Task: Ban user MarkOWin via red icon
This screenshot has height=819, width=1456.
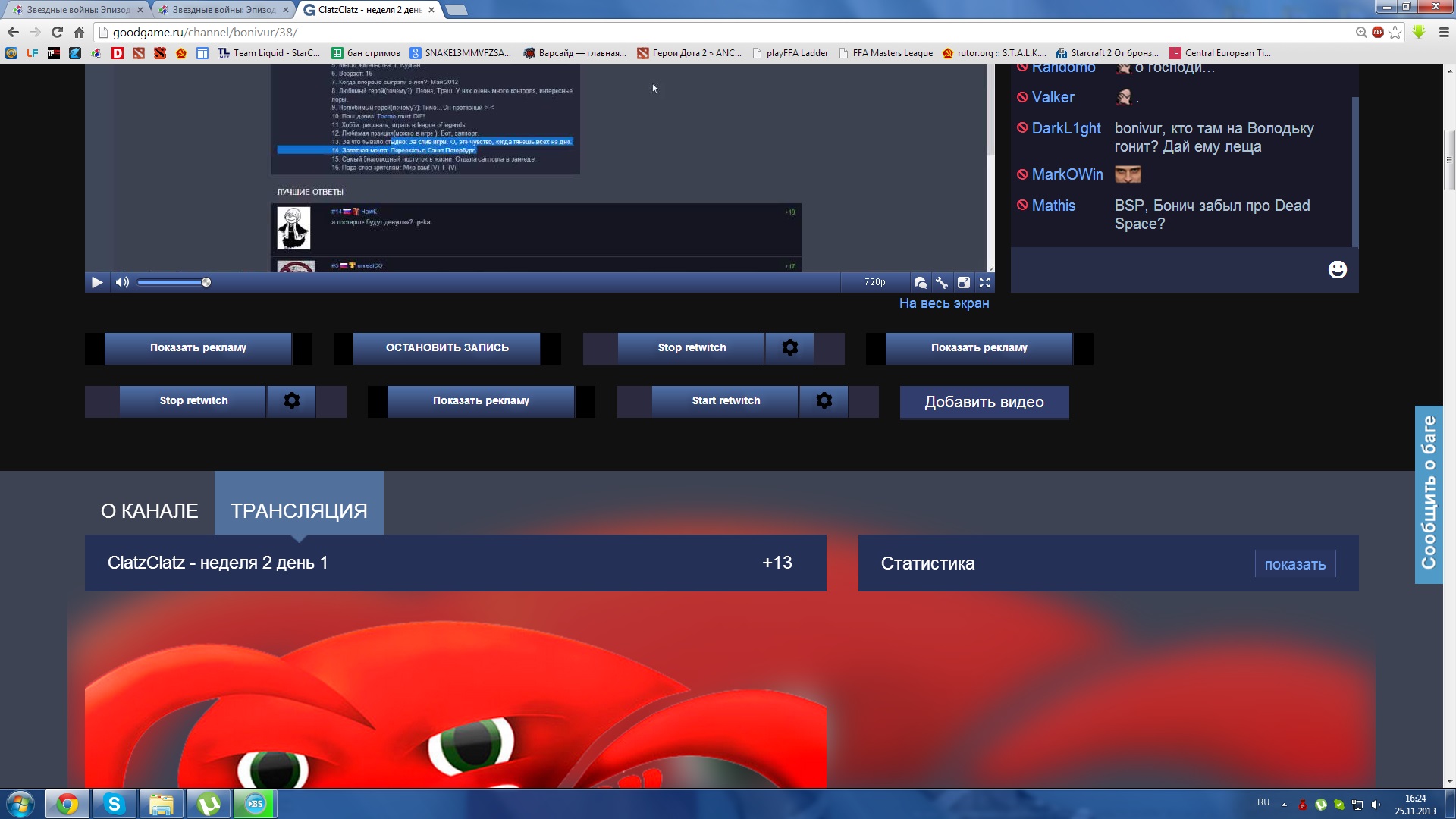Action: pos(1022,174)
